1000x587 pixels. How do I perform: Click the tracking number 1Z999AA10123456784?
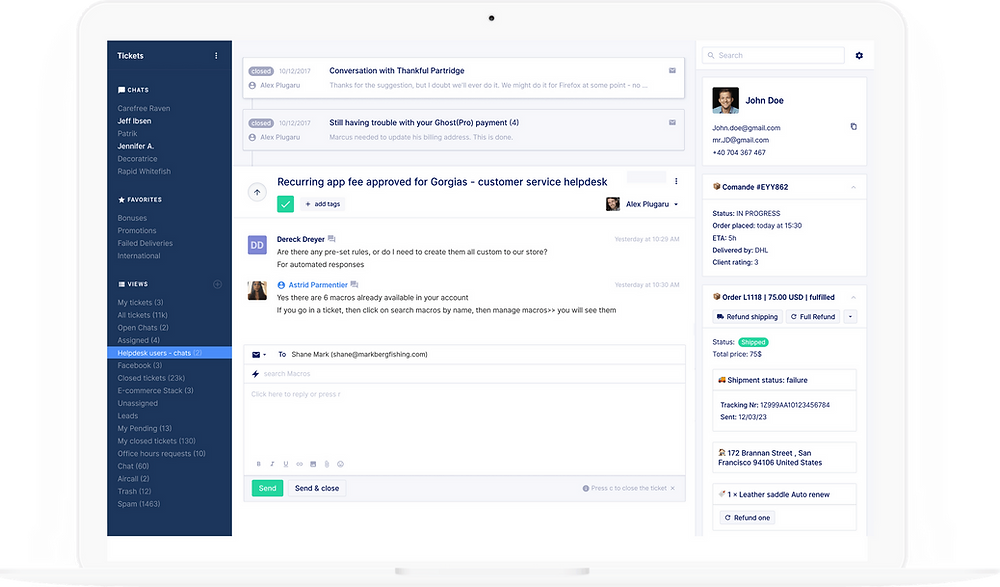tap(795, 405)
